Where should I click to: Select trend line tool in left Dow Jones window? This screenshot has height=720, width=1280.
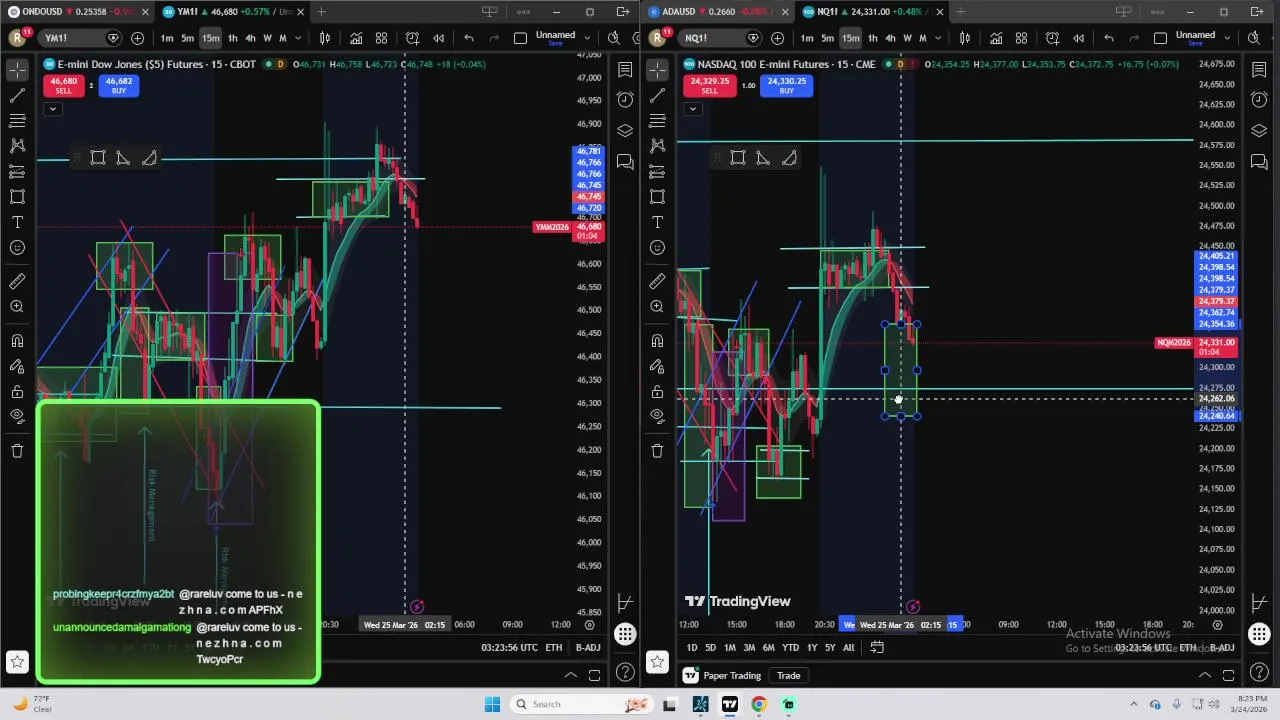coord(17,96)
